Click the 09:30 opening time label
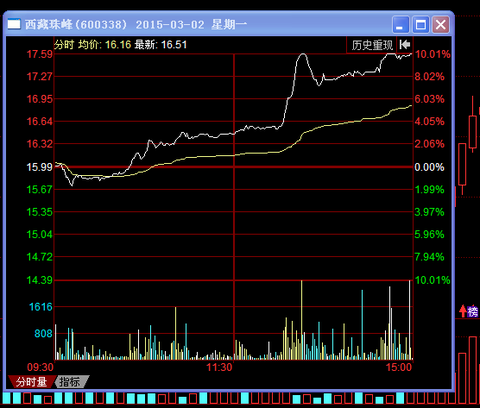The width and height of the screenshot is (480, 408). (40, 367)
